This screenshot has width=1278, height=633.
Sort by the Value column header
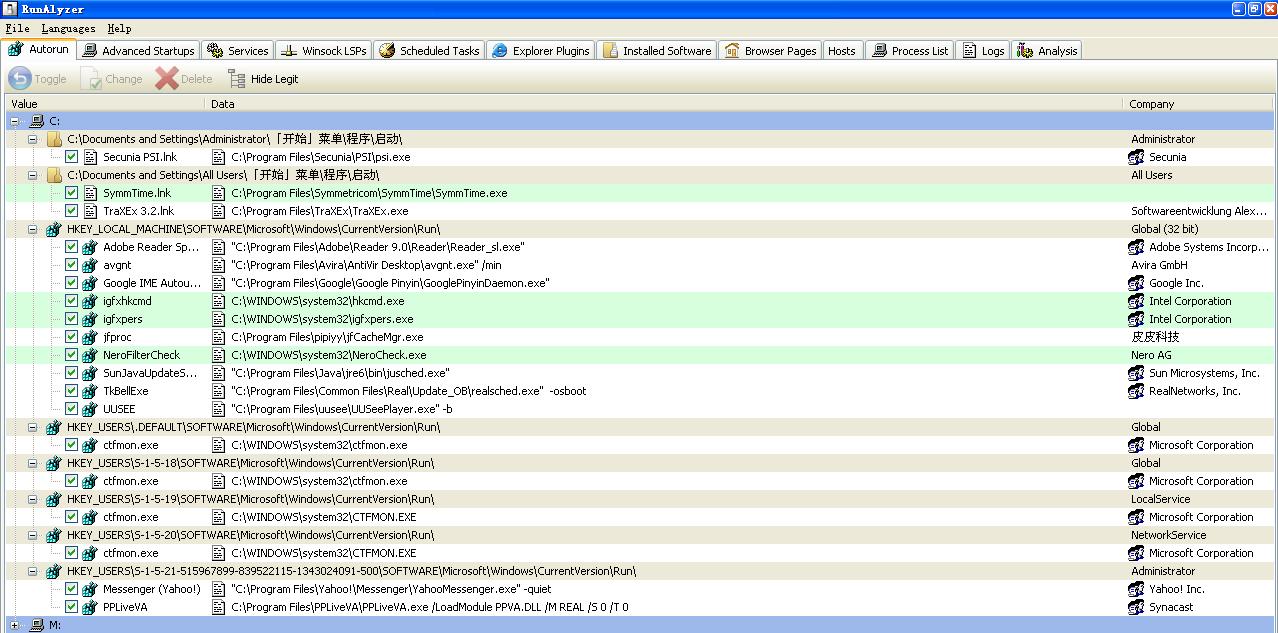tap(105, 104)
